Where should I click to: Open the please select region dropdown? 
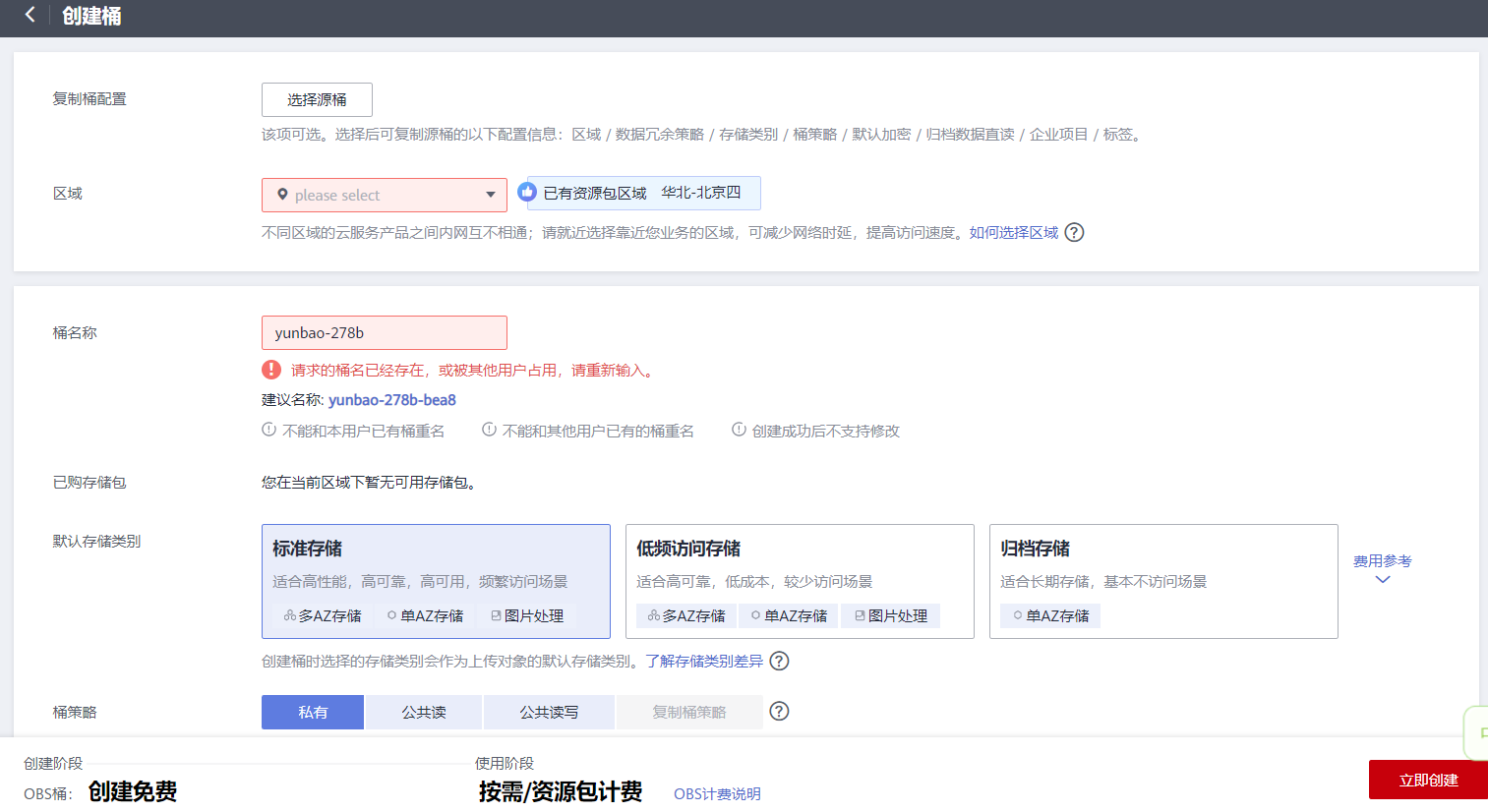[x=384, y=195]
